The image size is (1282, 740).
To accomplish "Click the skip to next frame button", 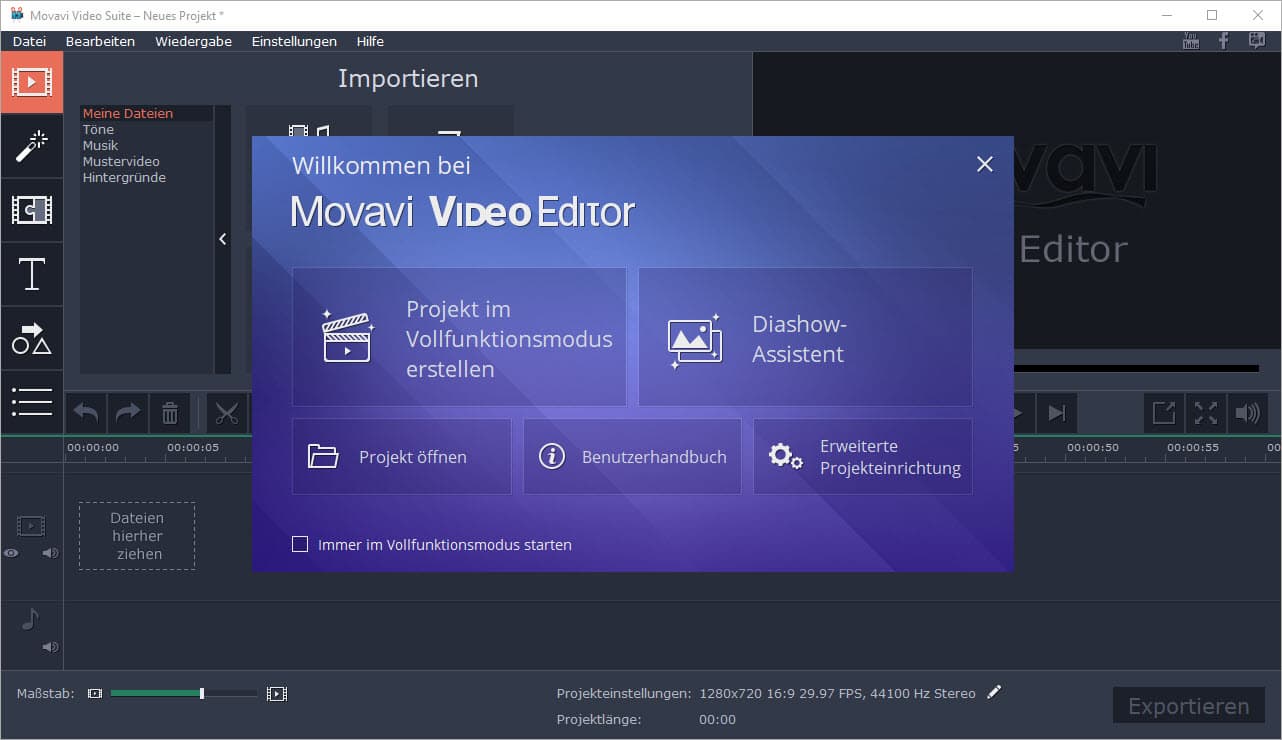I will point(1056,413).
